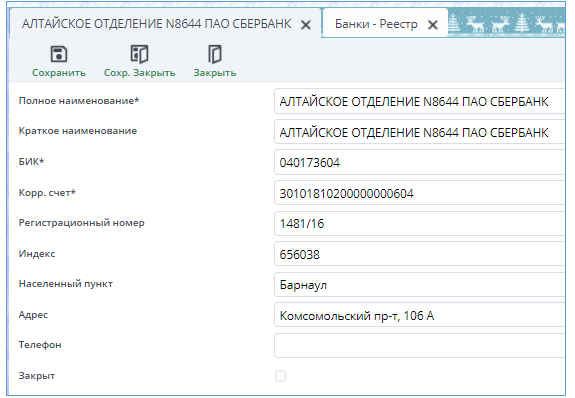Click the Сохранить floppy disk icon
The image size is (575, 398).
tap(59, 54)
